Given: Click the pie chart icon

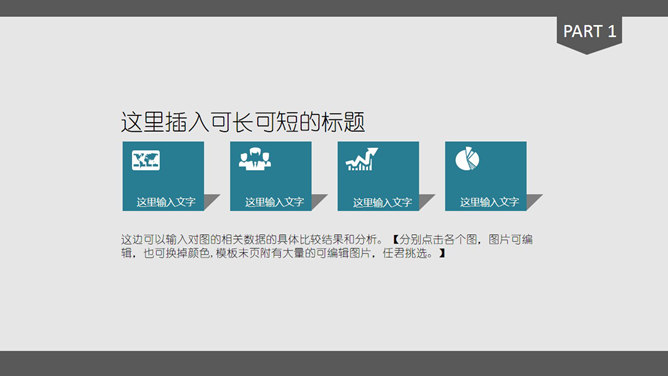Looking at the screenshot, I should pos(467,159).
